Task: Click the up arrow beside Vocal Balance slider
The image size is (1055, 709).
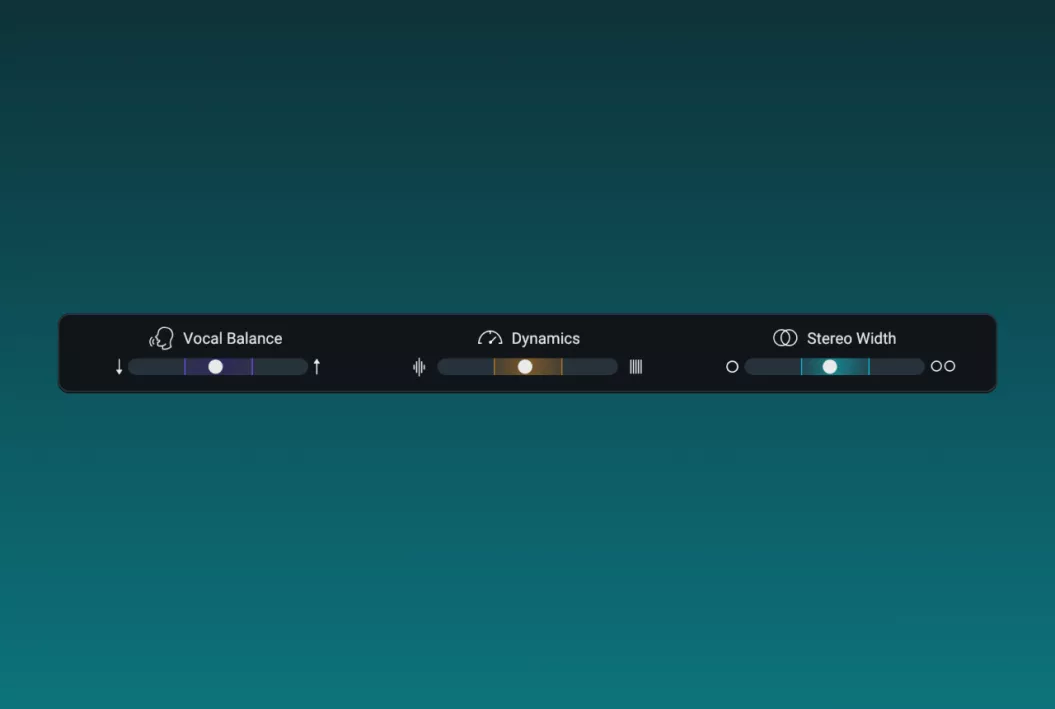Action: (x=317, y=367)
